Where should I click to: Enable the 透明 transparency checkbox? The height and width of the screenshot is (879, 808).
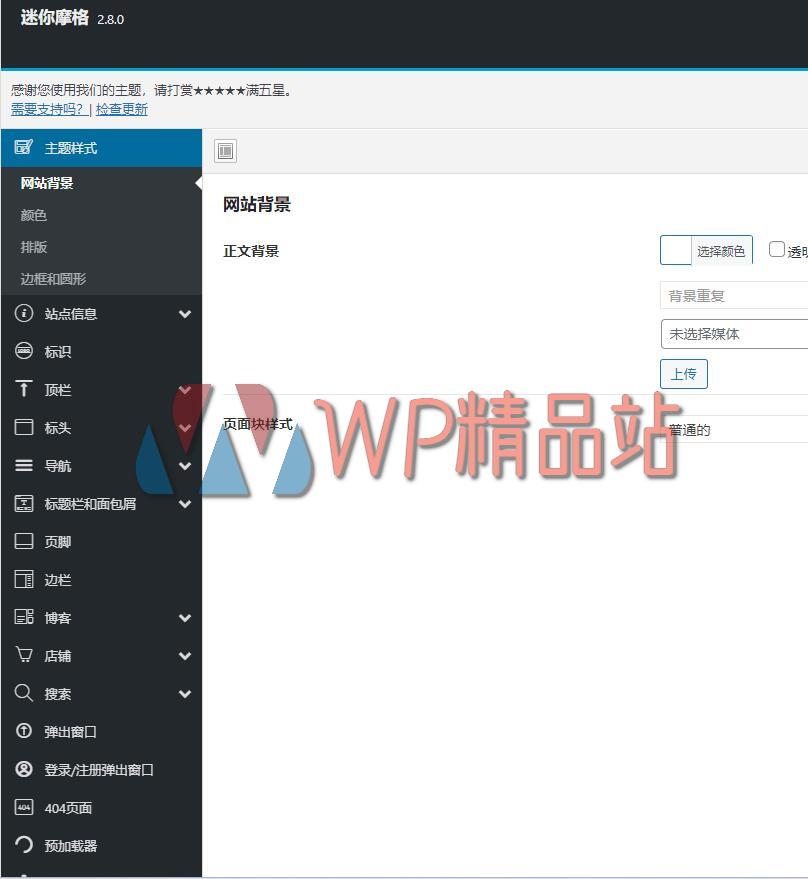(776, 248)
